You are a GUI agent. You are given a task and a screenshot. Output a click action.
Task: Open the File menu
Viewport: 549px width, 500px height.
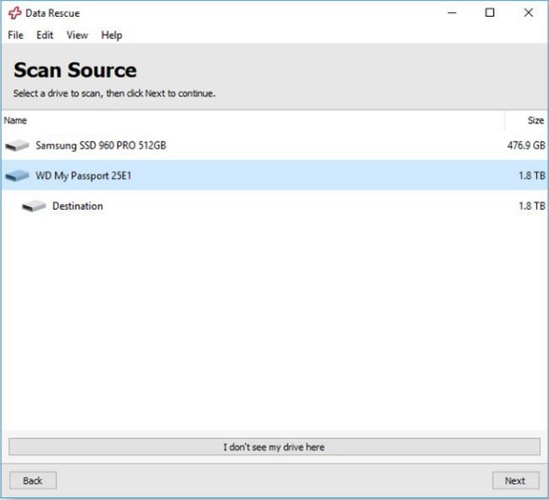click(16, 35)
